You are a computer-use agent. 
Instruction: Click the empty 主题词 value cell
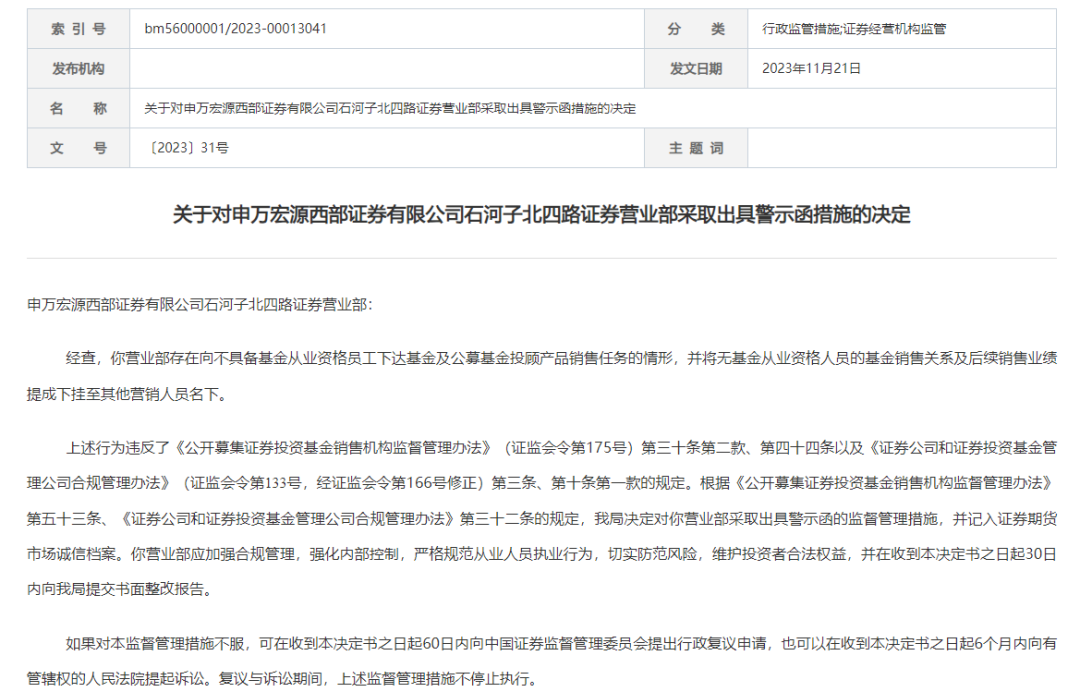(902, 148)
